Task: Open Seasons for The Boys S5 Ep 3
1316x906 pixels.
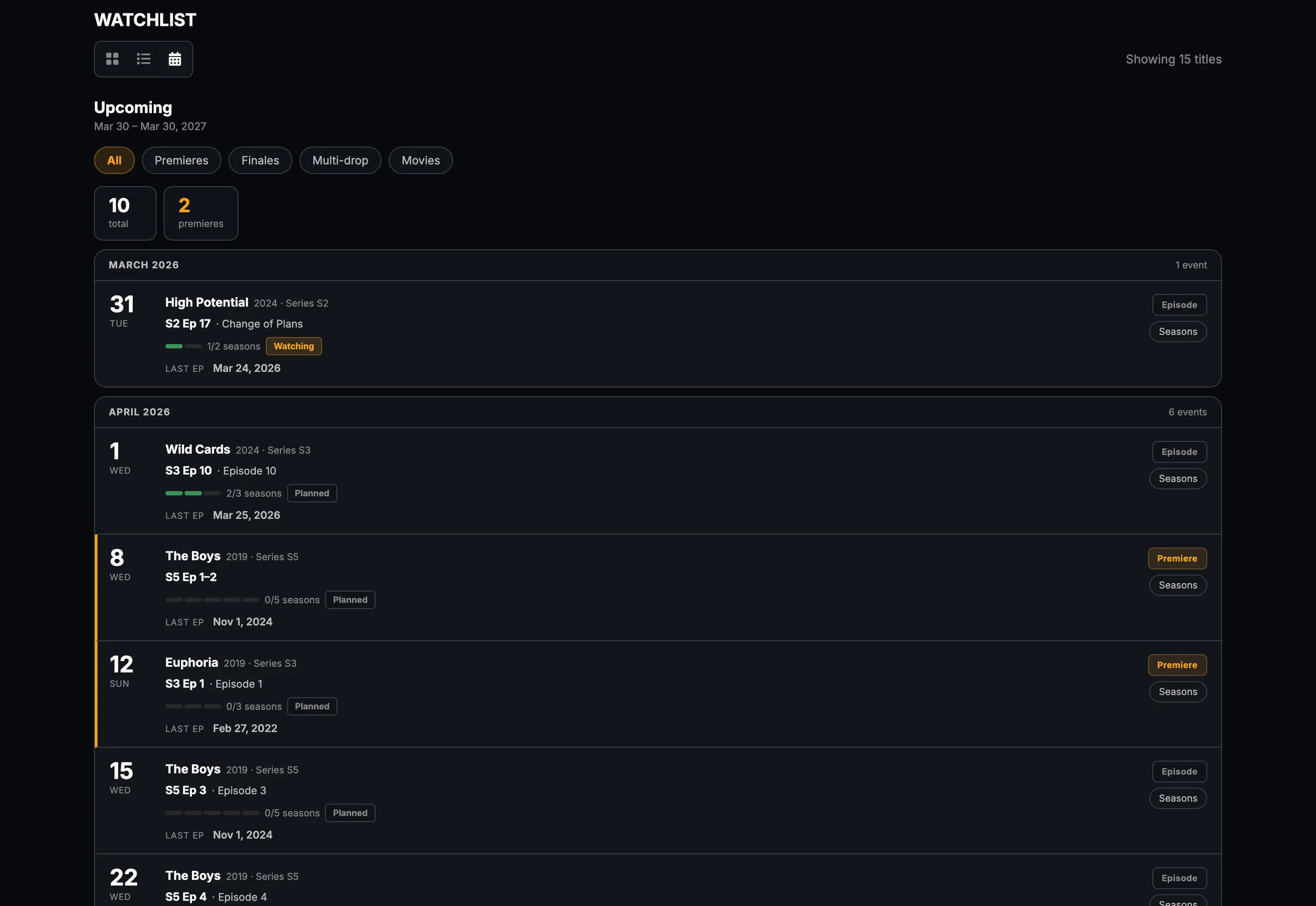Action: [1178, 799]
